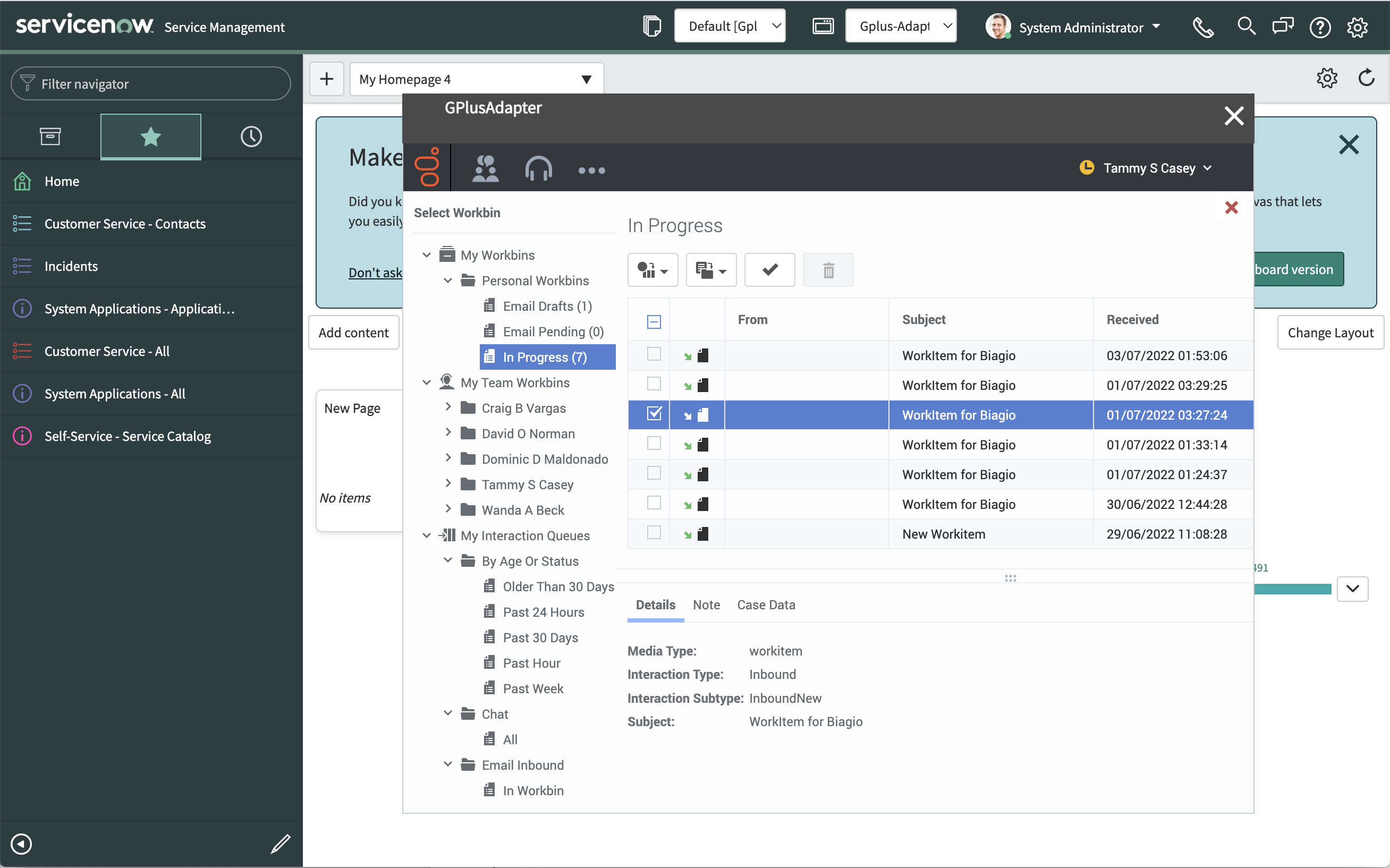Open the History clock tab
The image size is (1390, 868).
(x=251, y=137)
